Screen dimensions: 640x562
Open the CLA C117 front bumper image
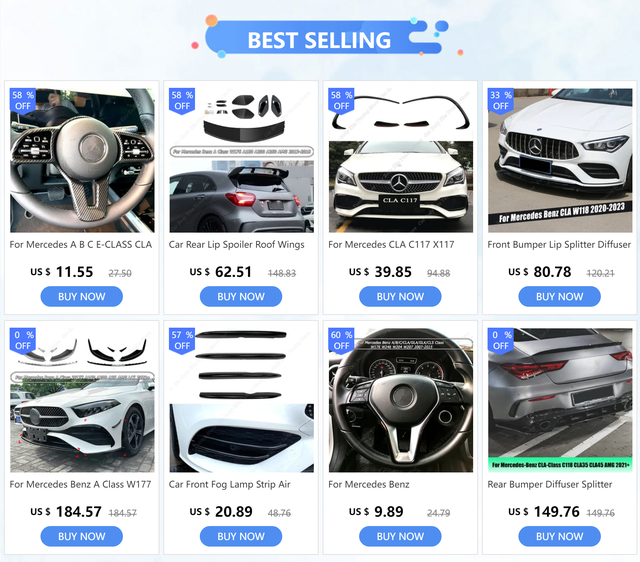[x=401, y=160]
